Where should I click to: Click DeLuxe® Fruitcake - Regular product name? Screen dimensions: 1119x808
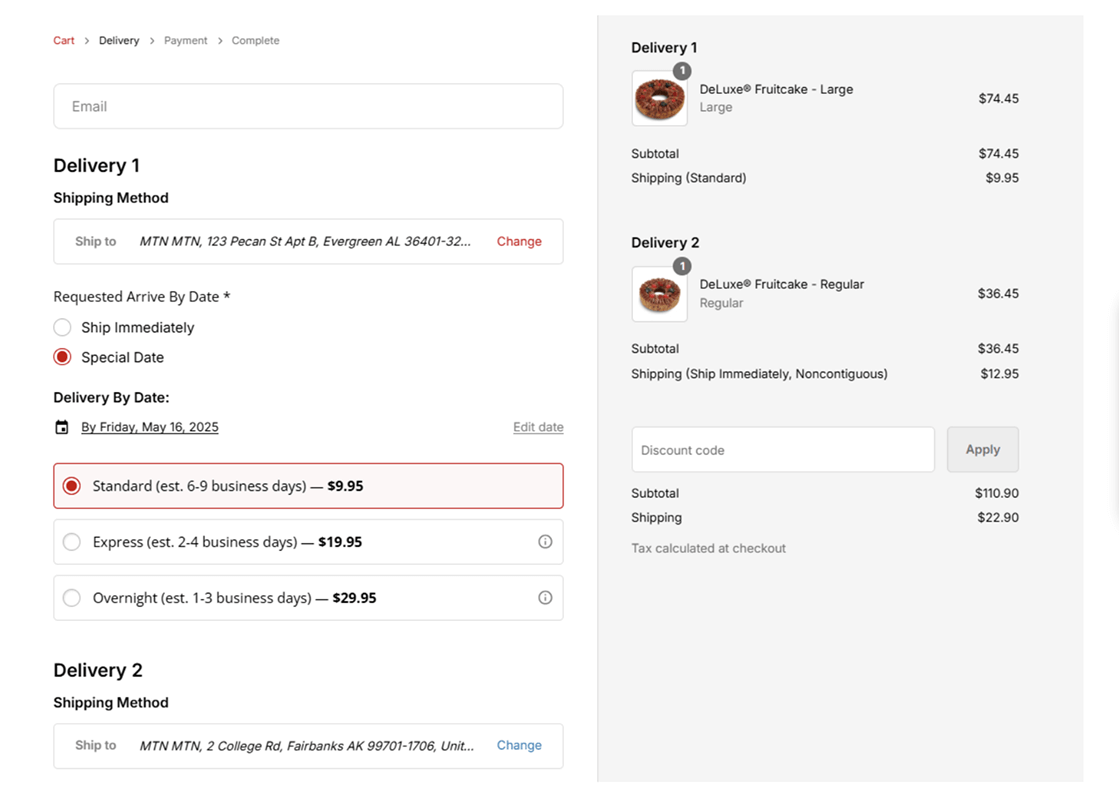coord(781,284)
